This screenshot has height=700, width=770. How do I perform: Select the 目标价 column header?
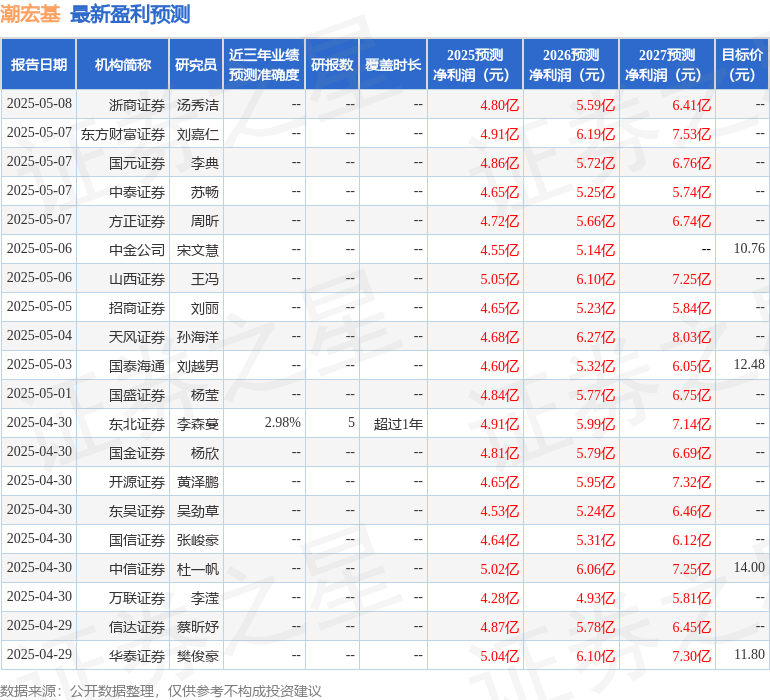(x=742, y=65)
